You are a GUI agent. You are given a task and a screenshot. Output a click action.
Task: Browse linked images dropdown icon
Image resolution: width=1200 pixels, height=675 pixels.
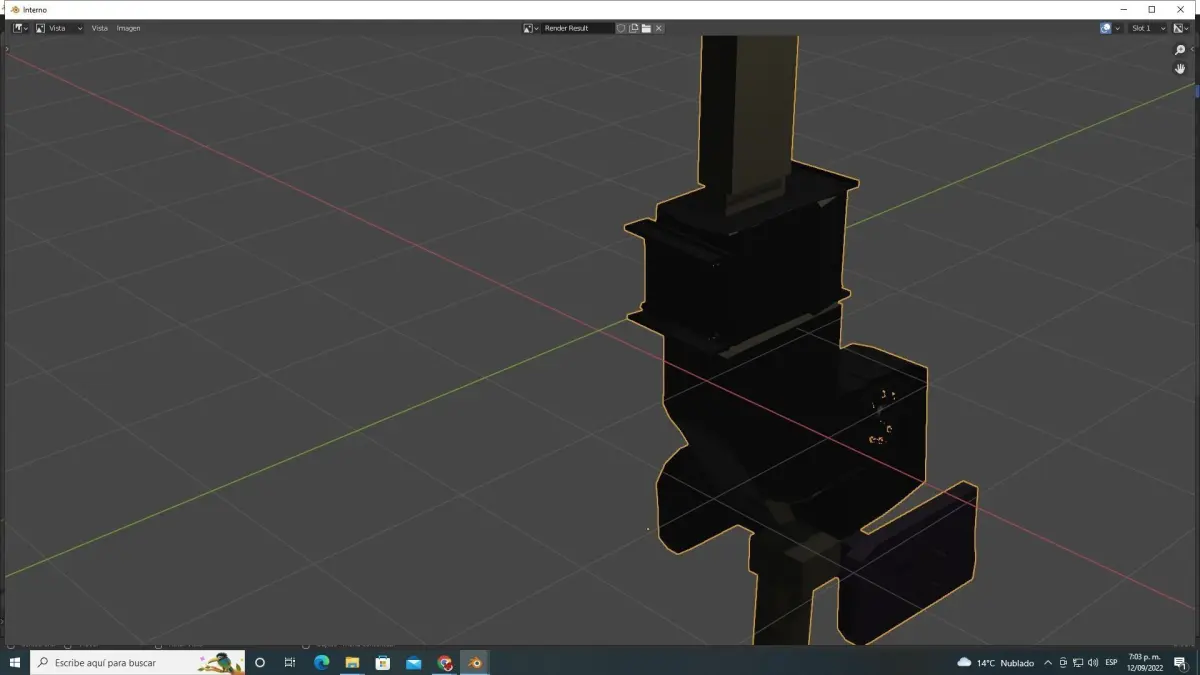coord(531,28)
